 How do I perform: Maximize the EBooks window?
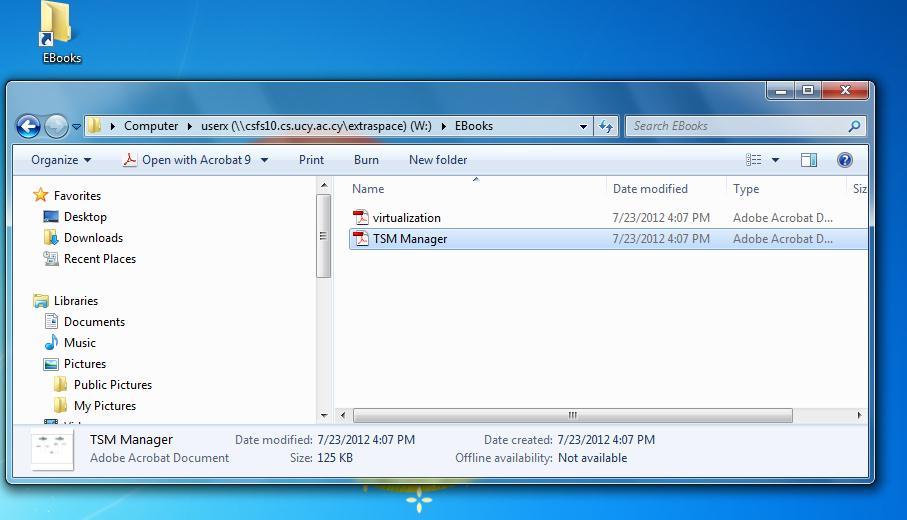(x=808, y=91)
